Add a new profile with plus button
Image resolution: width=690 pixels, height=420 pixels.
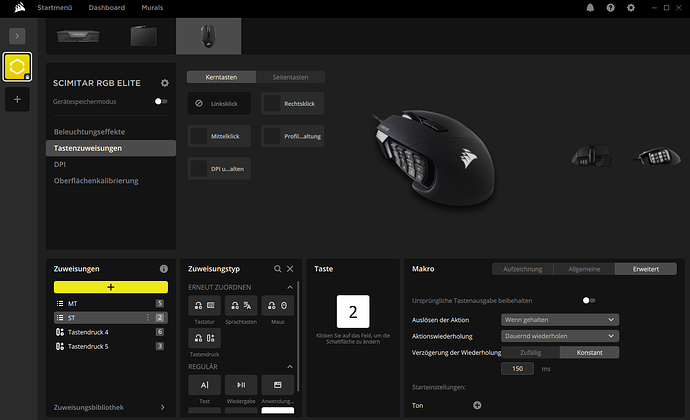coord(17,99)
